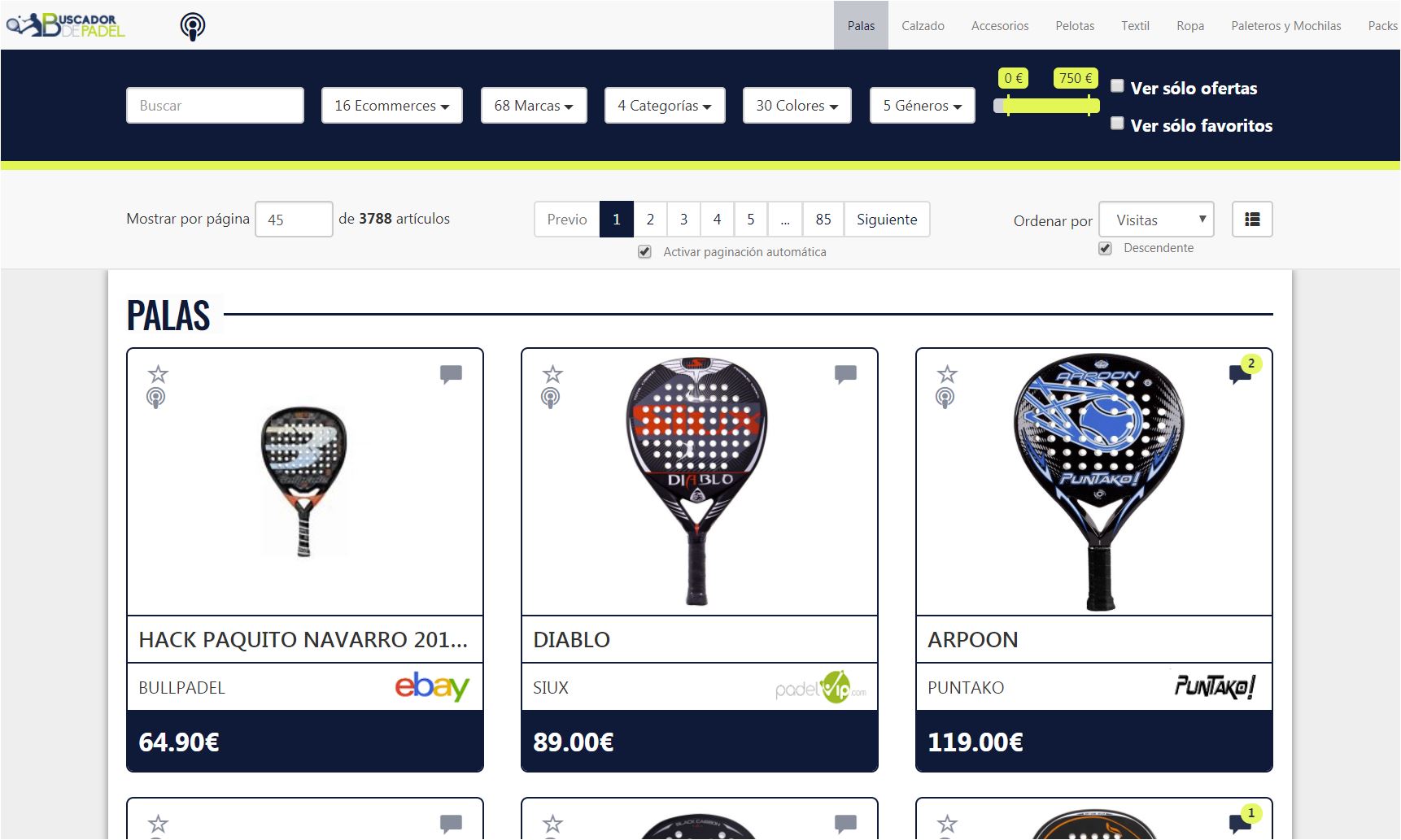Enable Ver sólo ofertas checkbox
Viewport: 1401px width, 840px height.
[x=1117, y=86]
